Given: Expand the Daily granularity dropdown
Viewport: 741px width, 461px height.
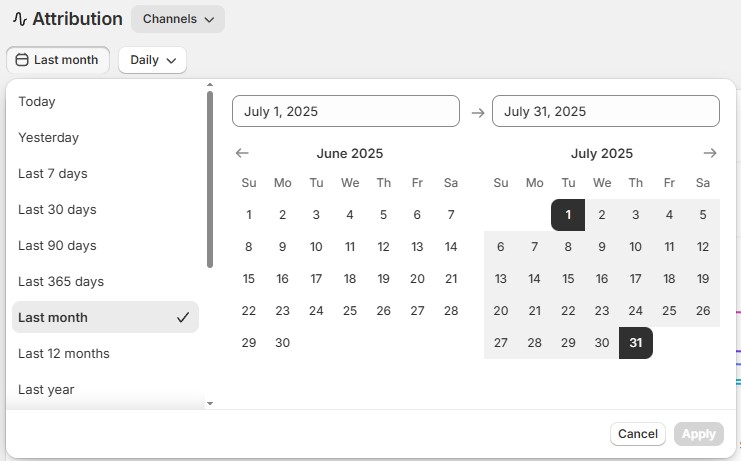Looking at the screenshot, I should coord(152,60).
